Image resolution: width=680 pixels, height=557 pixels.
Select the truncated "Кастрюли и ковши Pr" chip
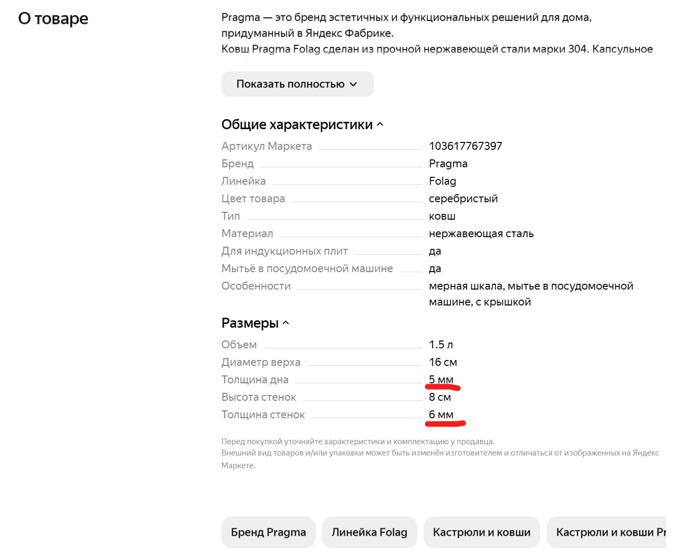pos(610,532)
